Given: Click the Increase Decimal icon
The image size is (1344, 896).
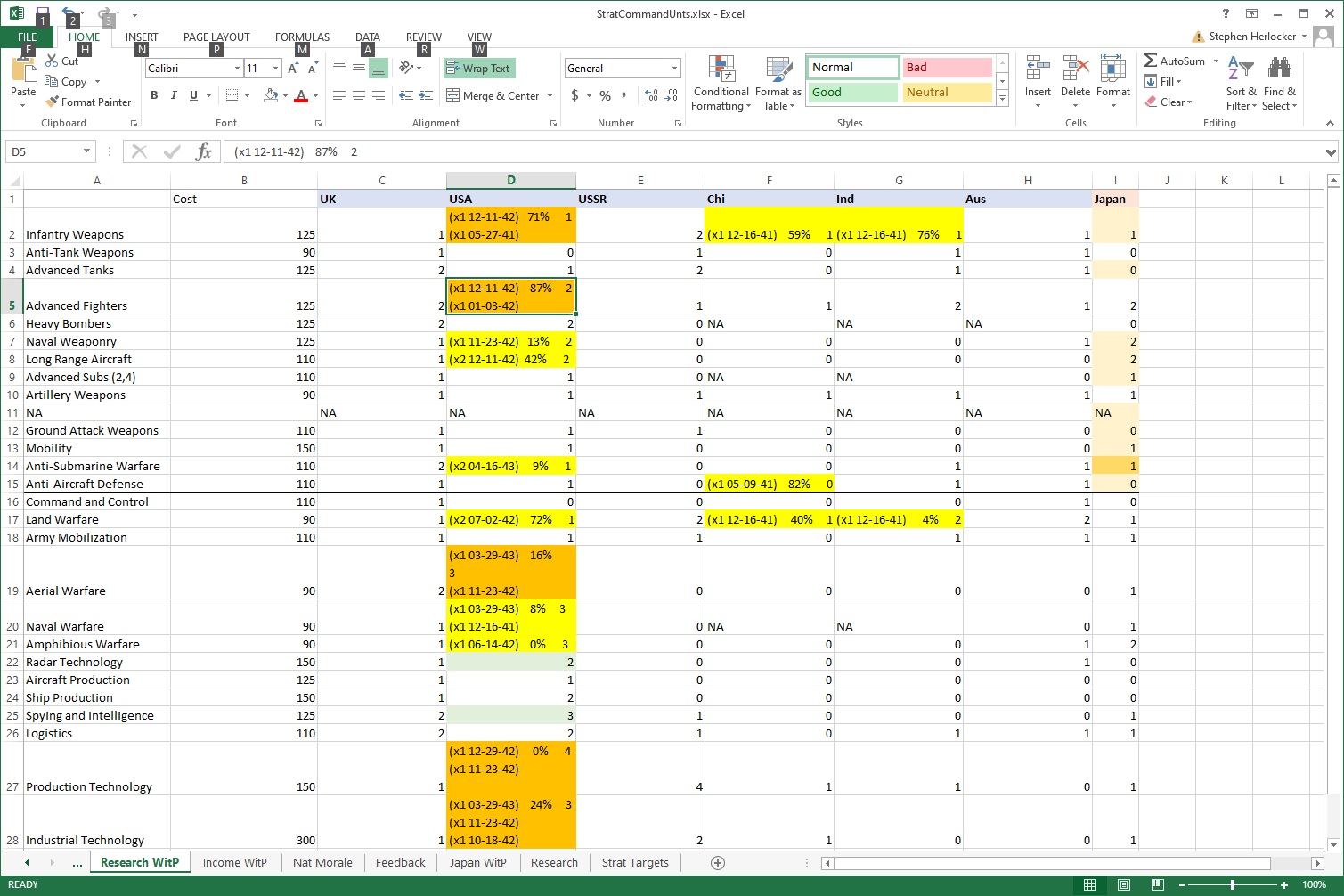Looking at the screenshot, I should tap(651, 95).
